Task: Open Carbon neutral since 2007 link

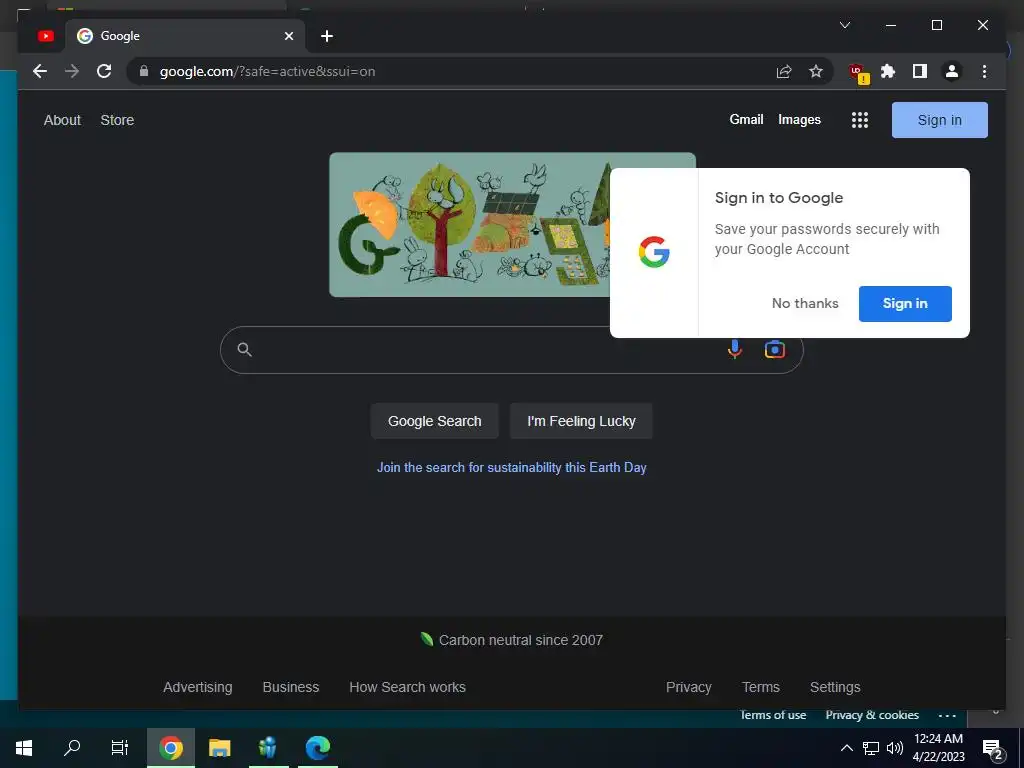Action: point(511,640)
